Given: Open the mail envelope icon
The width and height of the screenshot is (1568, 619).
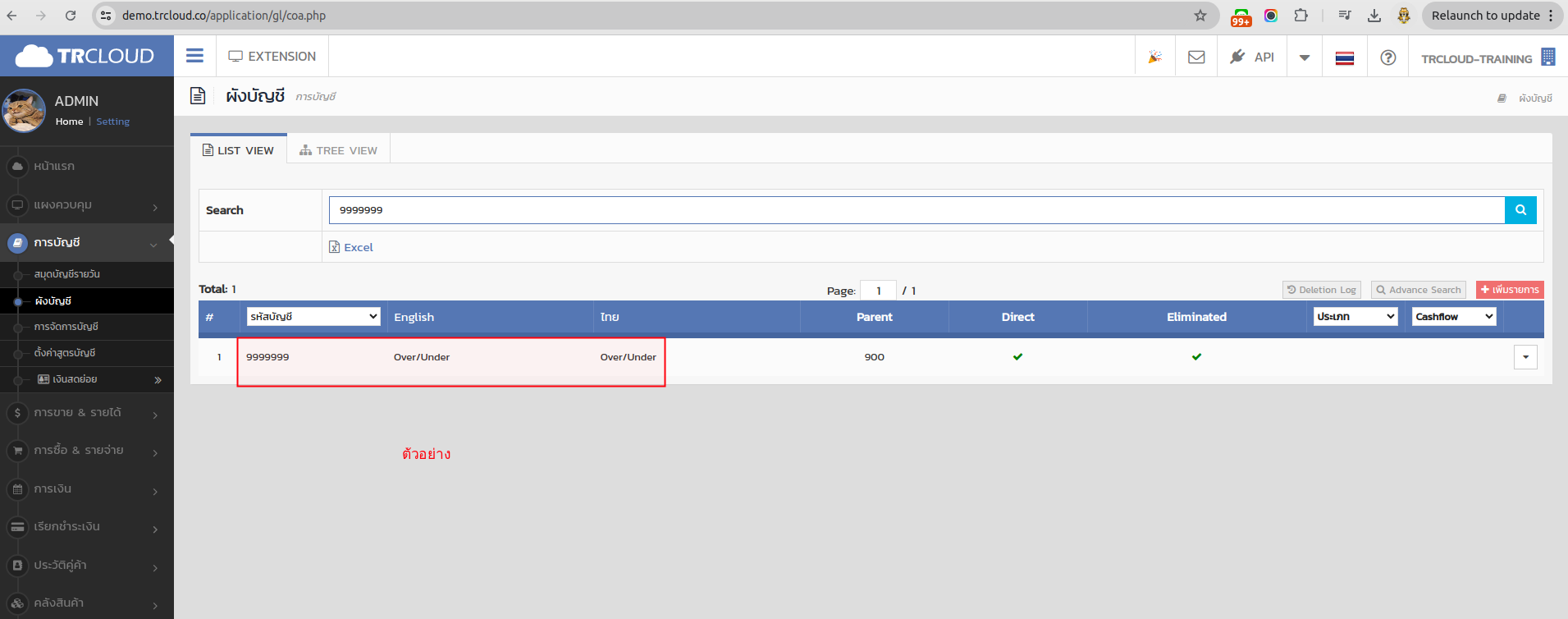Looking at the screenshot, I should (x=1196, y=57).
